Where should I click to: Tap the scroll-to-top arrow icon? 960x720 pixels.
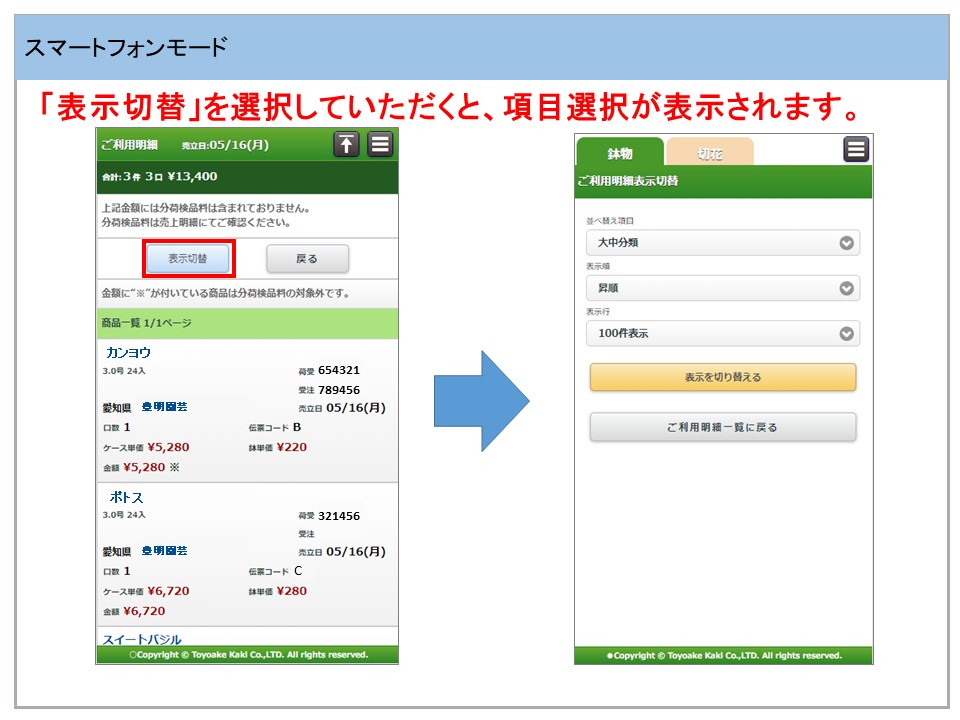(345, 144)
